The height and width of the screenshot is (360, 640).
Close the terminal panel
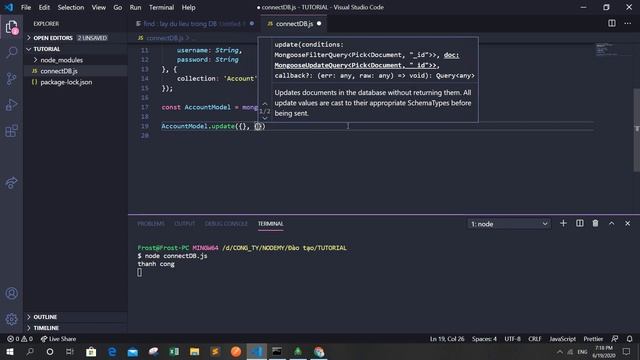pyautogui.click(x=627, y=223)
